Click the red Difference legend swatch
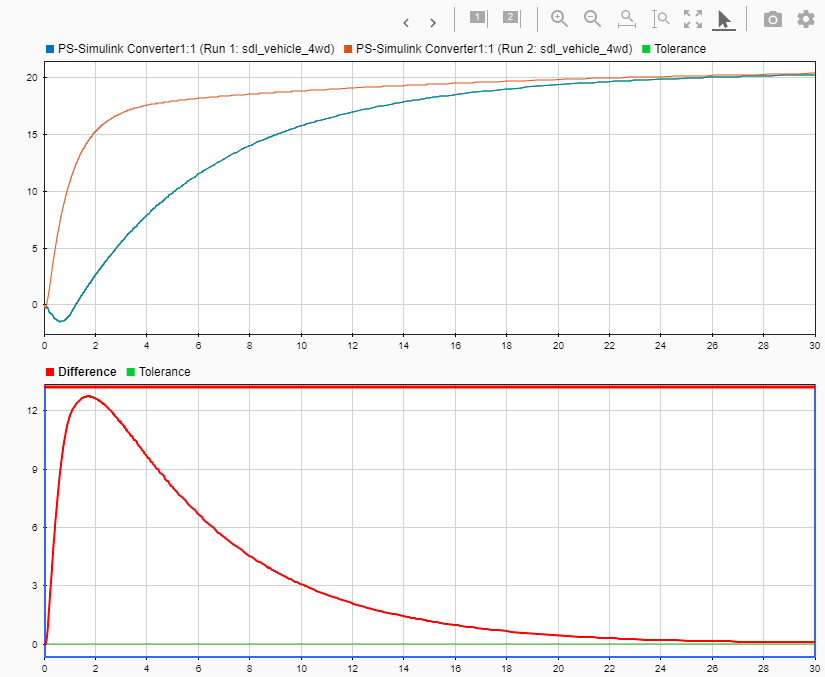Viewport: 825px width, 677px height. [50, 372]
